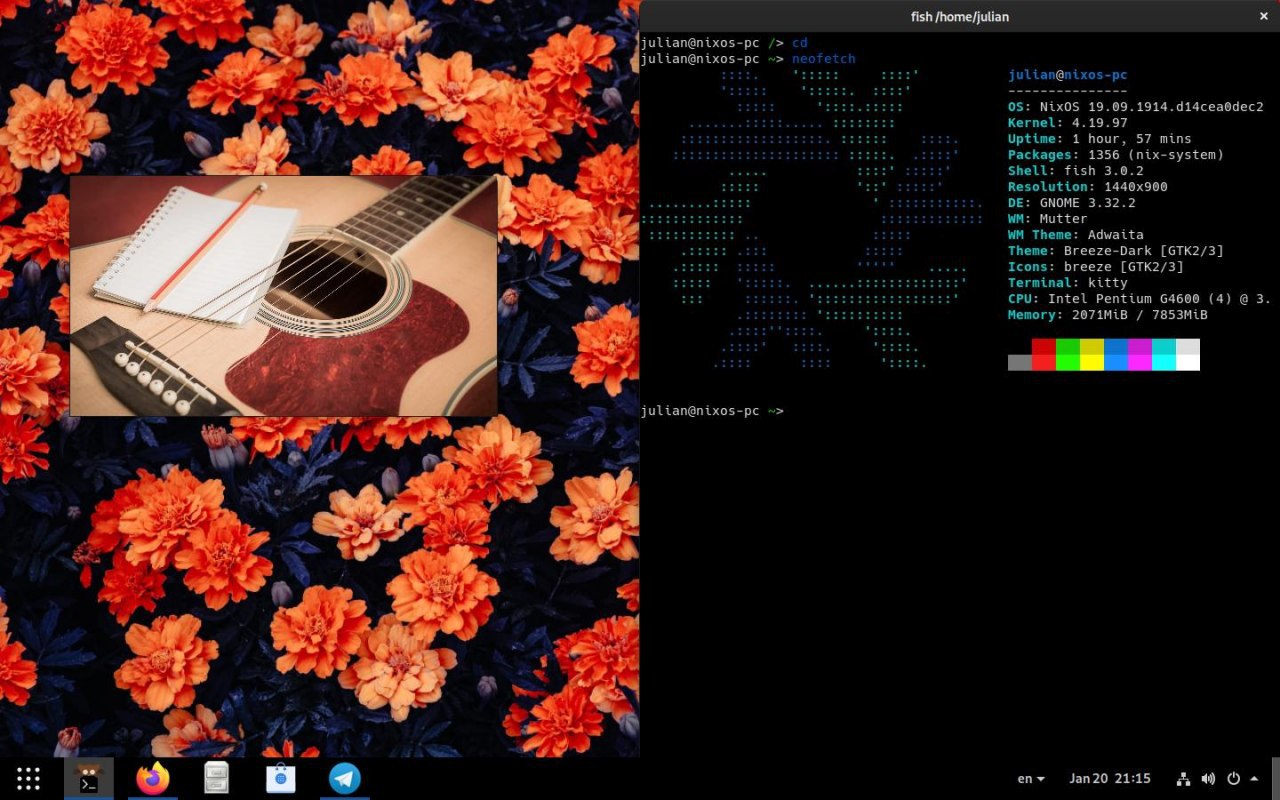Click the 'Resolution: 1440x900' line
This screenshot has width=1280, height=800.
pyautogui.click(x=1088, y=187)
